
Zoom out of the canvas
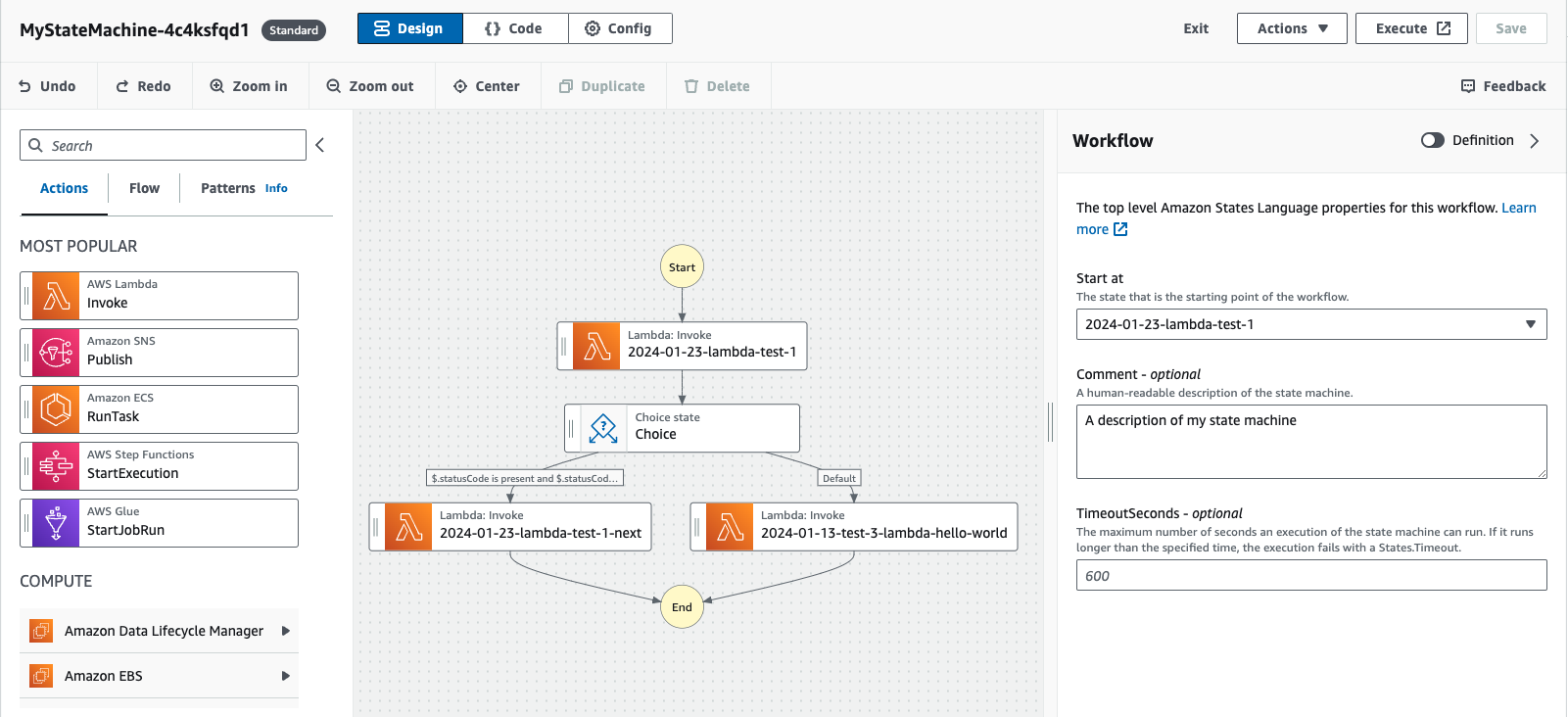[x=370, y=86]
